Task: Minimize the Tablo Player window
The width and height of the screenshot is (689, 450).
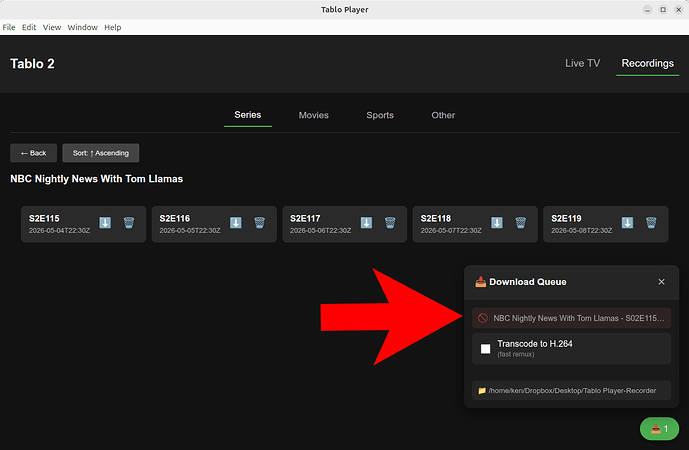Action: [647, 10]
